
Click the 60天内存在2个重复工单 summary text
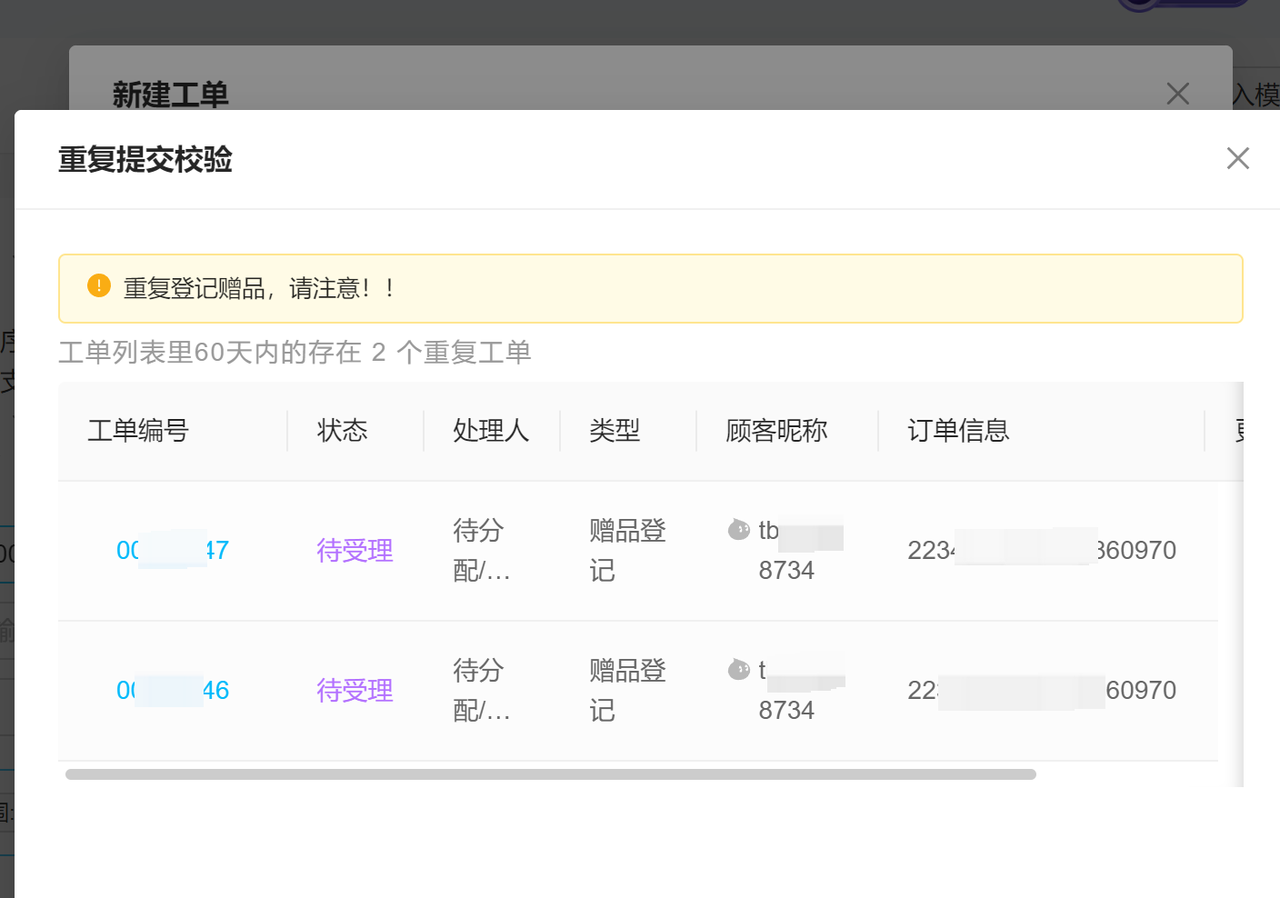(295, 352)
